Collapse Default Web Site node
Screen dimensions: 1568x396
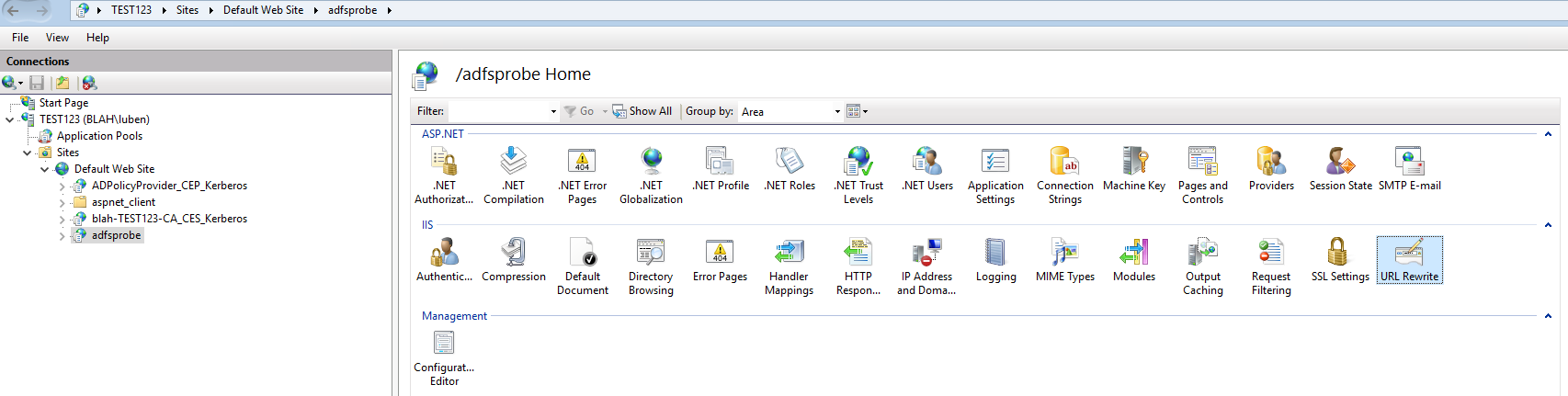click(x=44, y=169)
